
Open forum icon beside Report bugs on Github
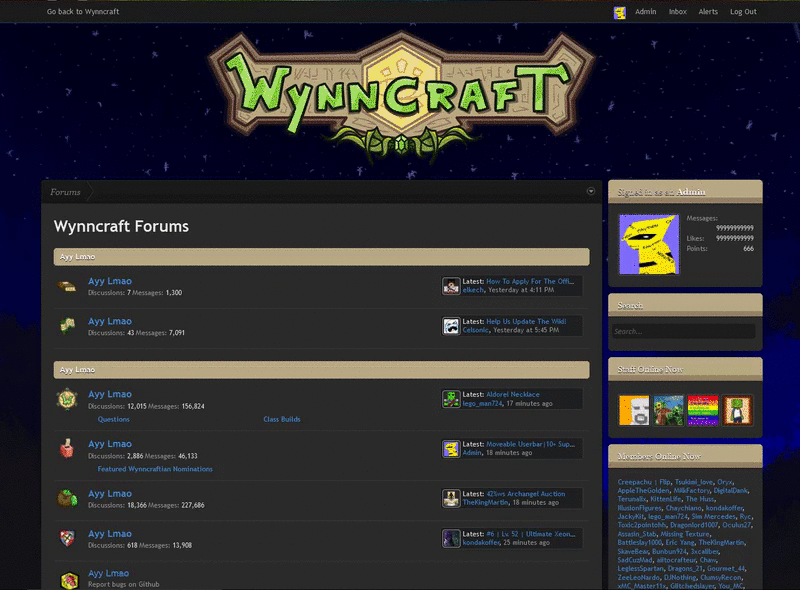pyautogui.click(x=68, y=580)
